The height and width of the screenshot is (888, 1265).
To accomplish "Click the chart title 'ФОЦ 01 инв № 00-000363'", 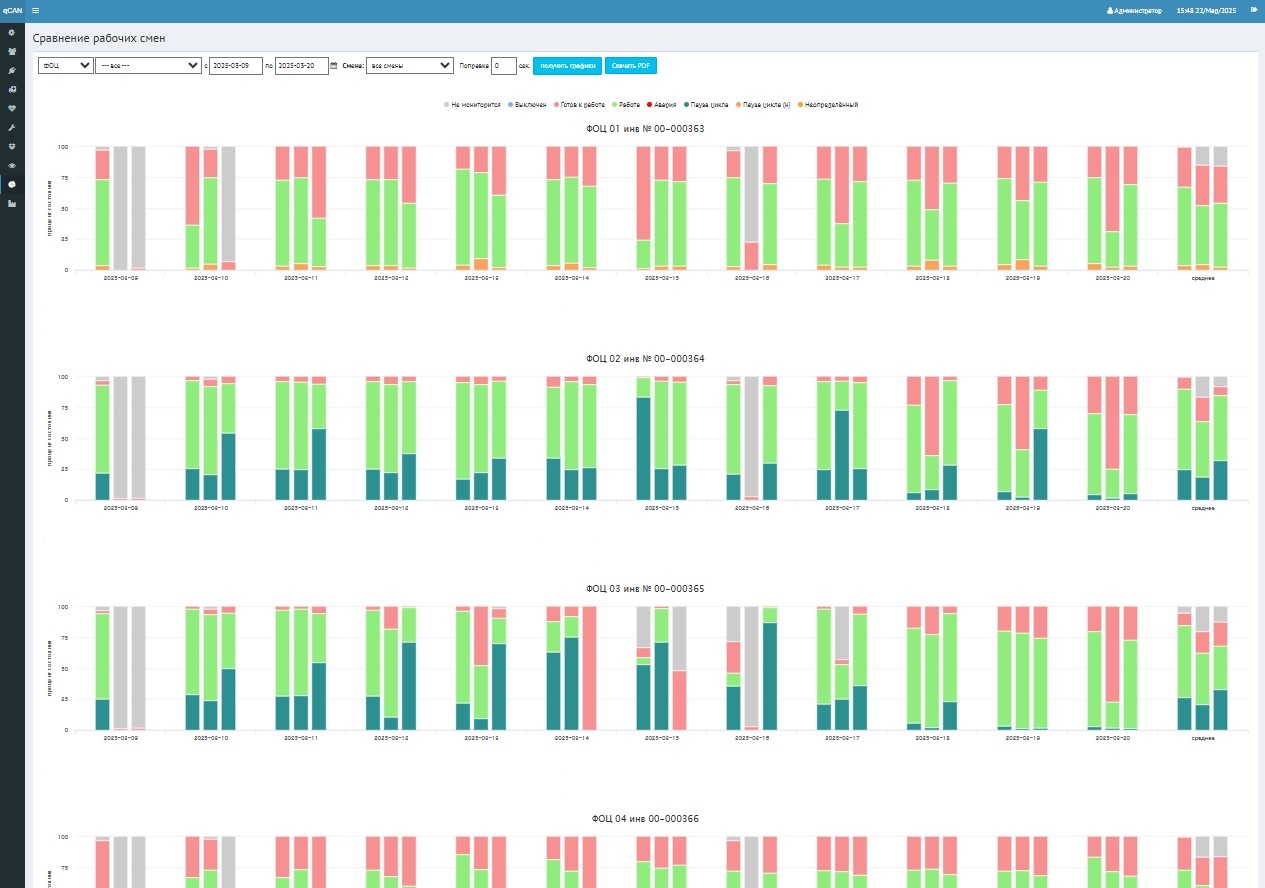I will (646, 129).
